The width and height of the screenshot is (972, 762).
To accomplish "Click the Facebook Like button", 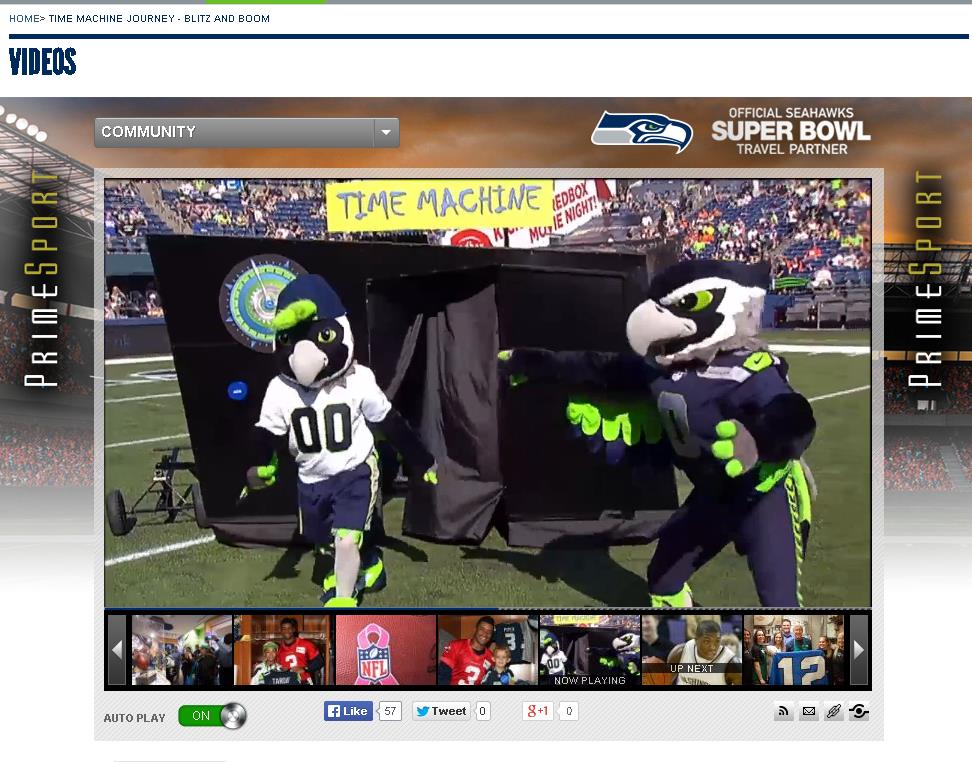I will (x=348, y=711).
